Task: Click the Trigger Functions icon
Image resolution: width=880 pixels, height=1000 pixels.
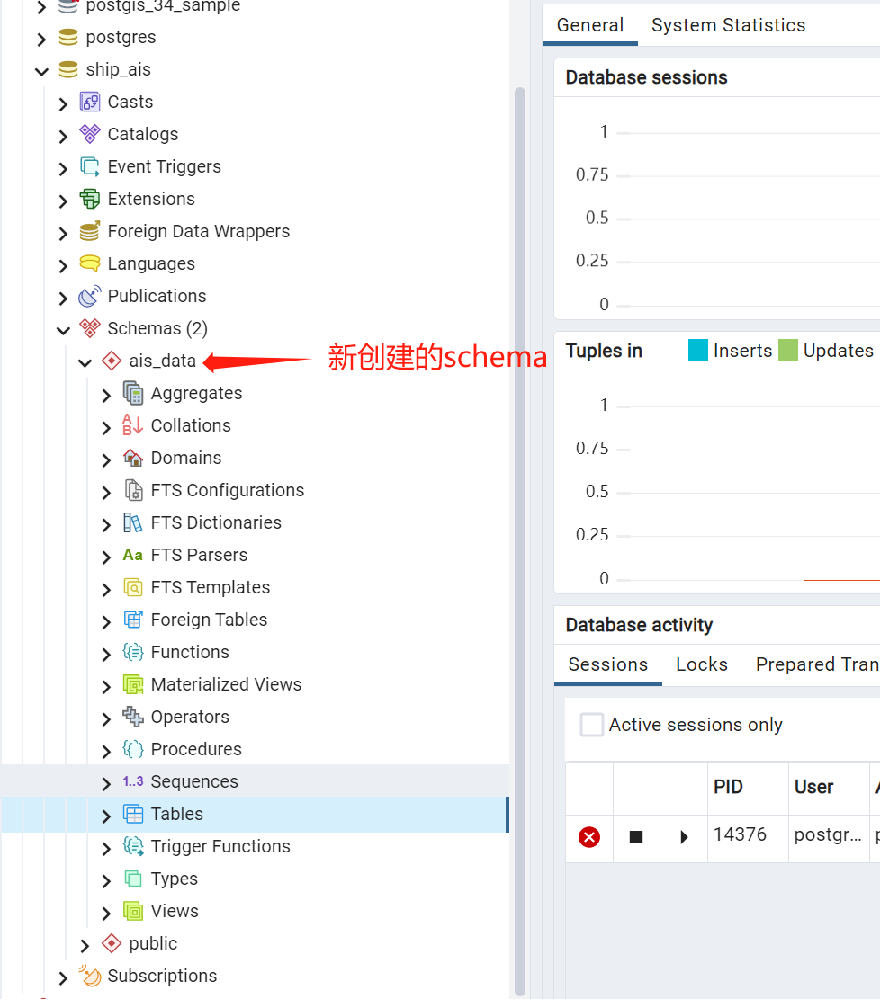Action: (133, 846)
